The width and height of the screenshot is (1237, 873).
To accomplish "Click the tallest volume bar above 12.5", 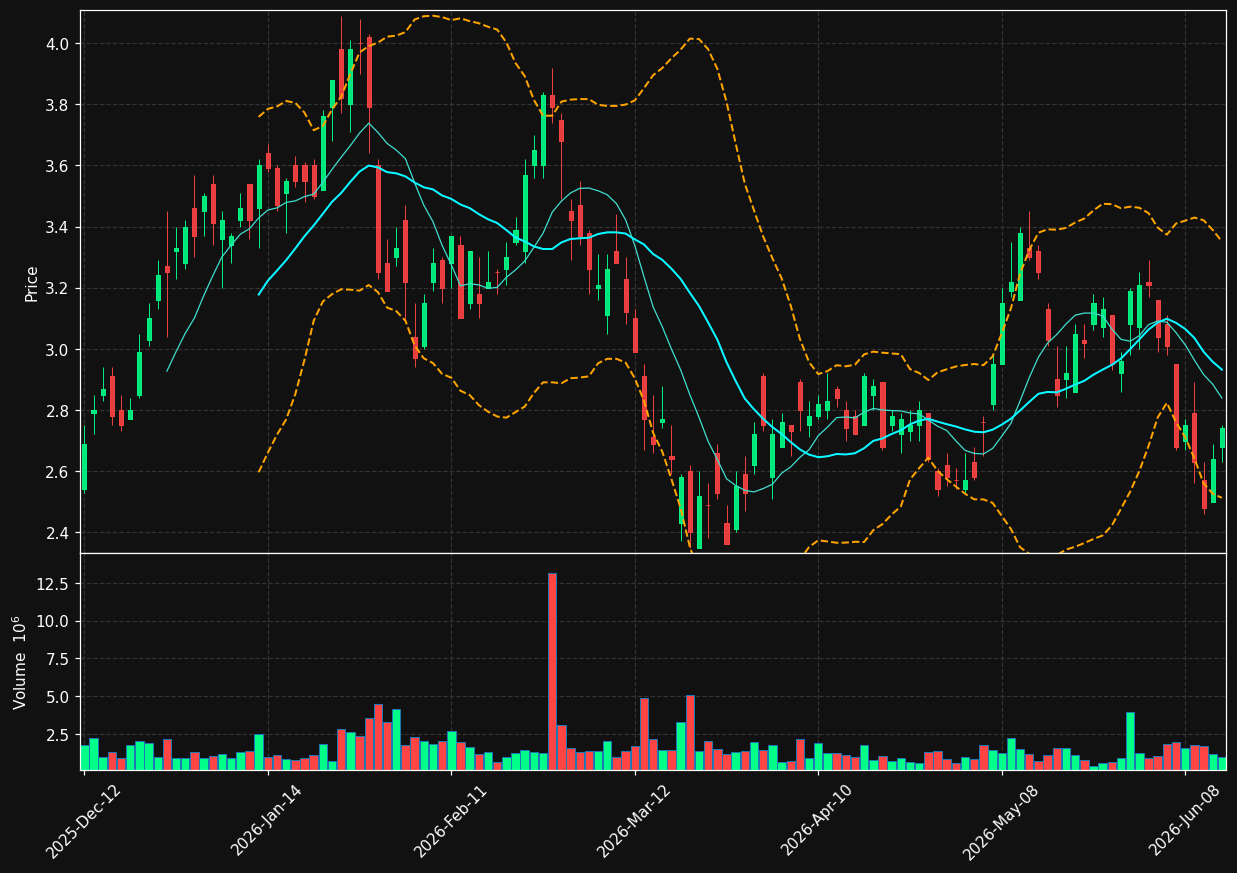I will pos(552,671).
